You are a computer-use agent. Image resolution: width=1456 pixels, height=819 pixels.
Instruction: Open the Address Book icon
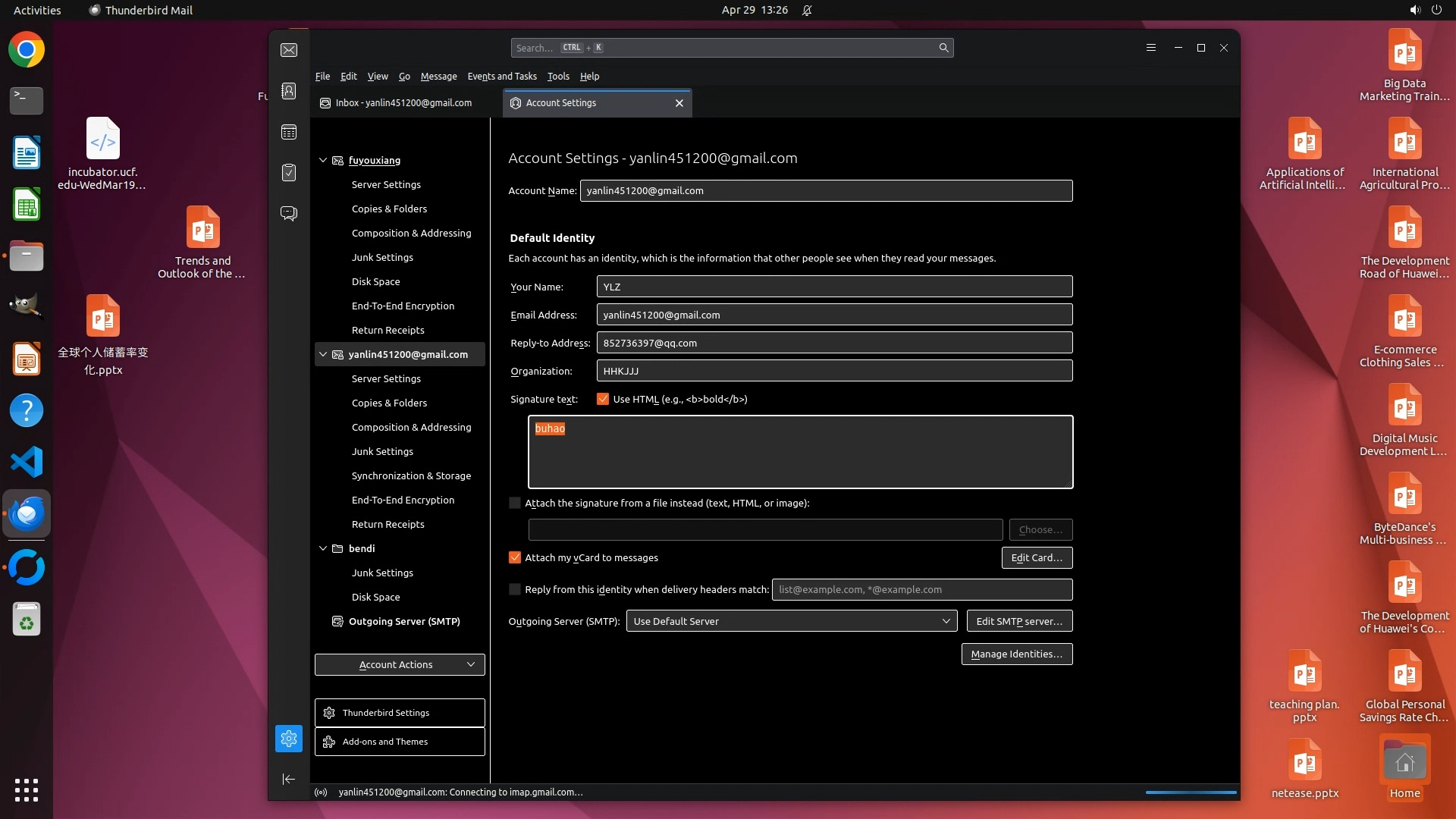point(289,91)
